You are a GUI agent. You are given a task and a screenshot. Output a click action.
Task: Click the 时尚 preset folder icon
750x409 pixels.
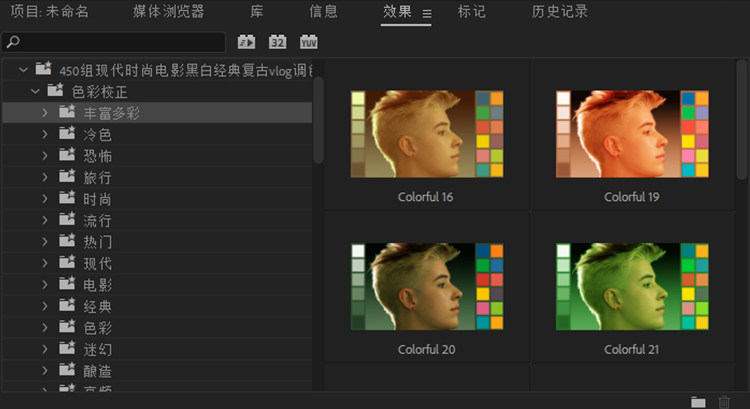tap(67, 198)
